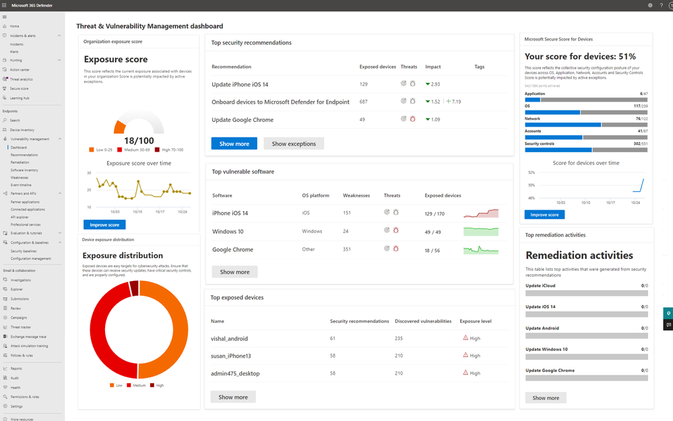Viewport: 673px width, 421px height.
Task: Click the Threat tracker icon
Action: (x=5, y=327)
